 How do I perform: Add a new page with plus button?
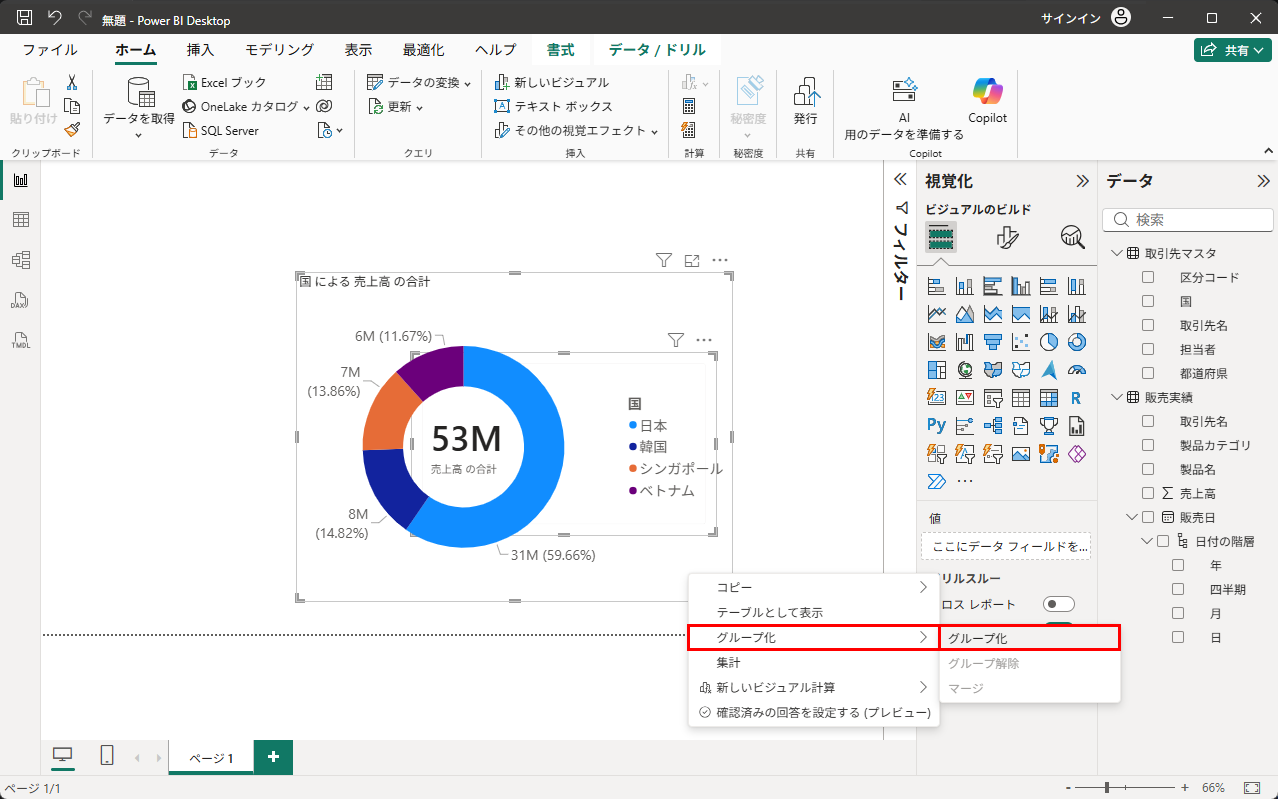point(273,757)
